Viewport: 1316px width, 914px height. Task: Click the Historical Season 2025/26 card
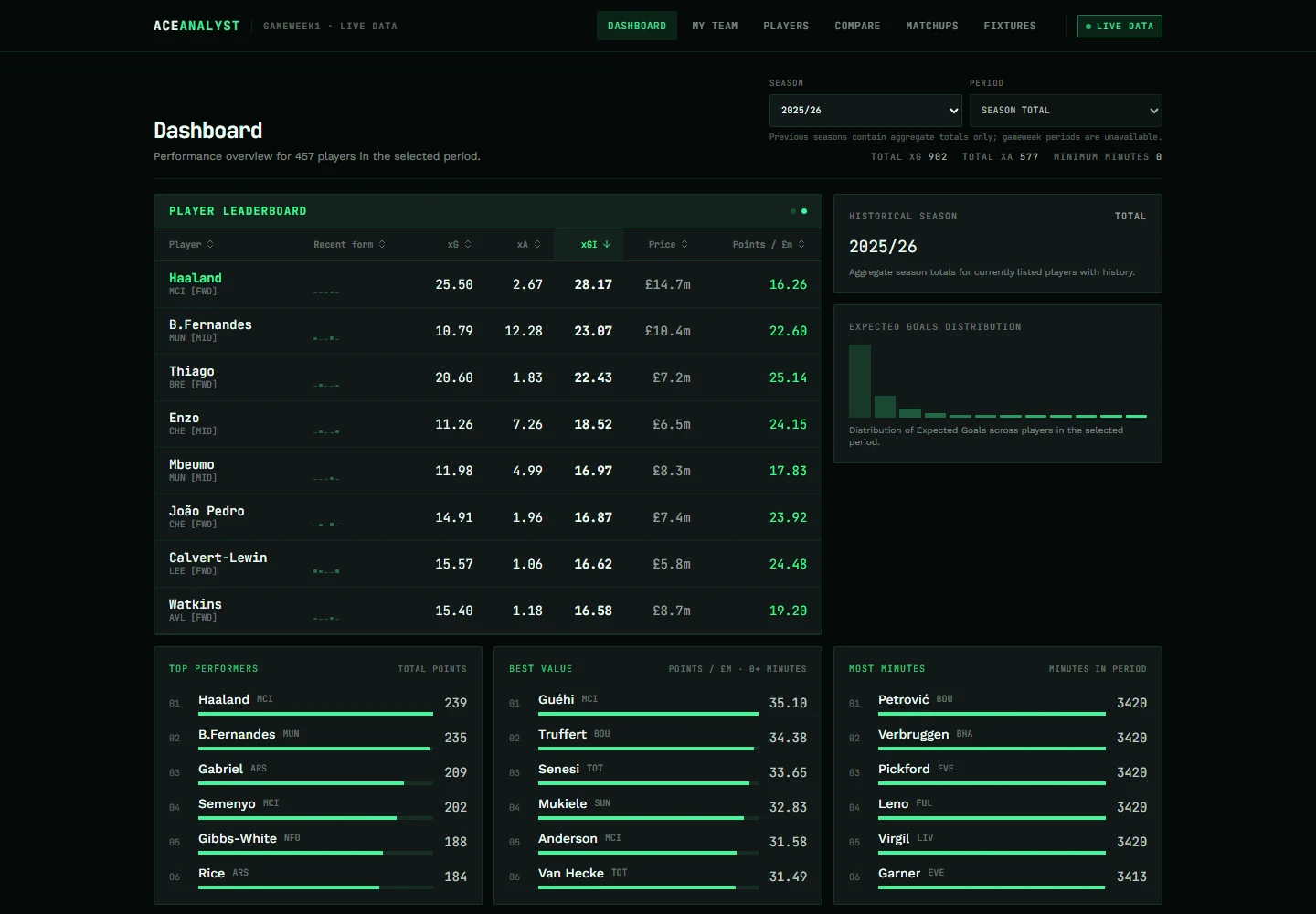pos(998,243)
